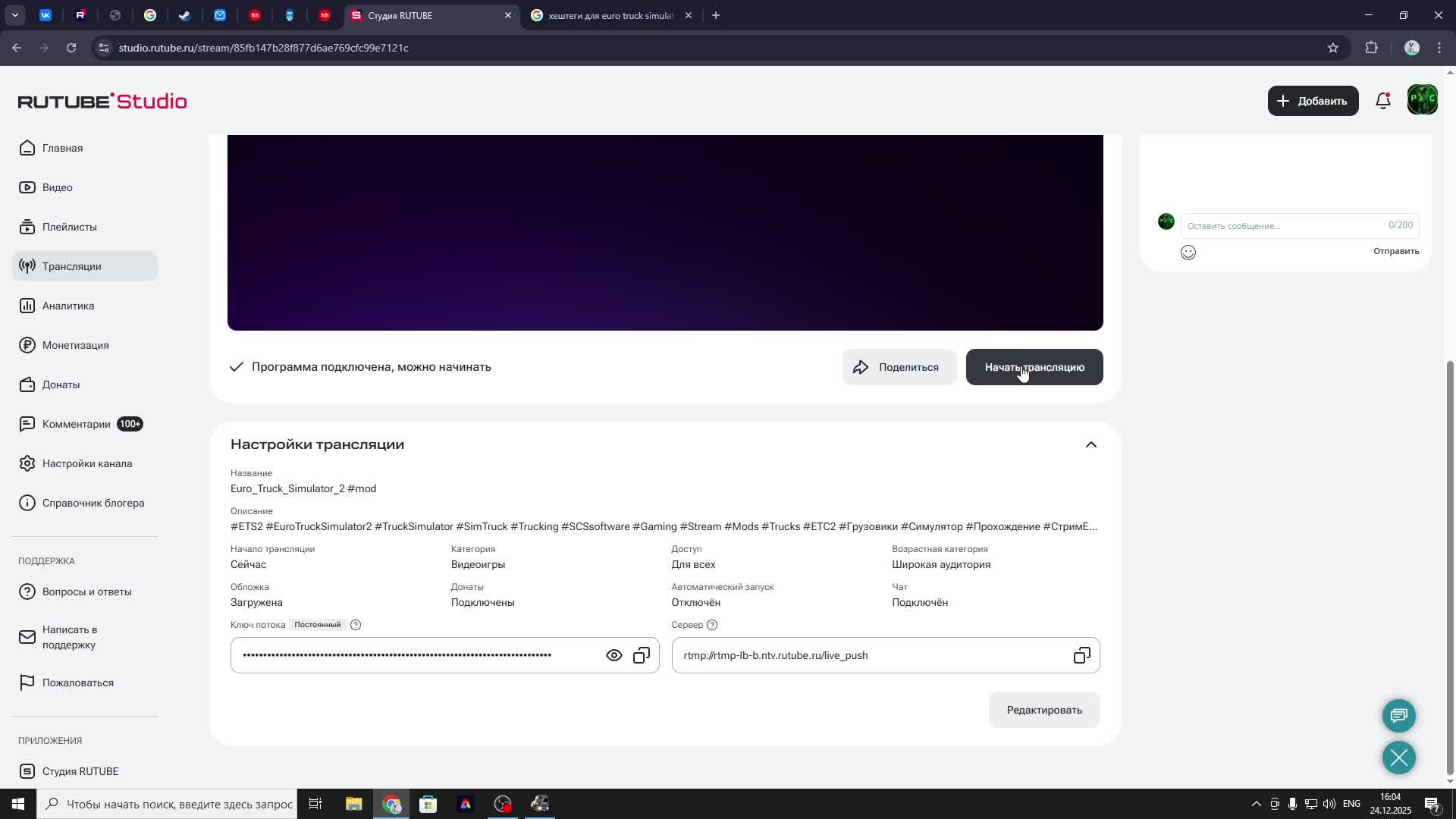Open Комментарии with 100+ badge

pos(77,424)
